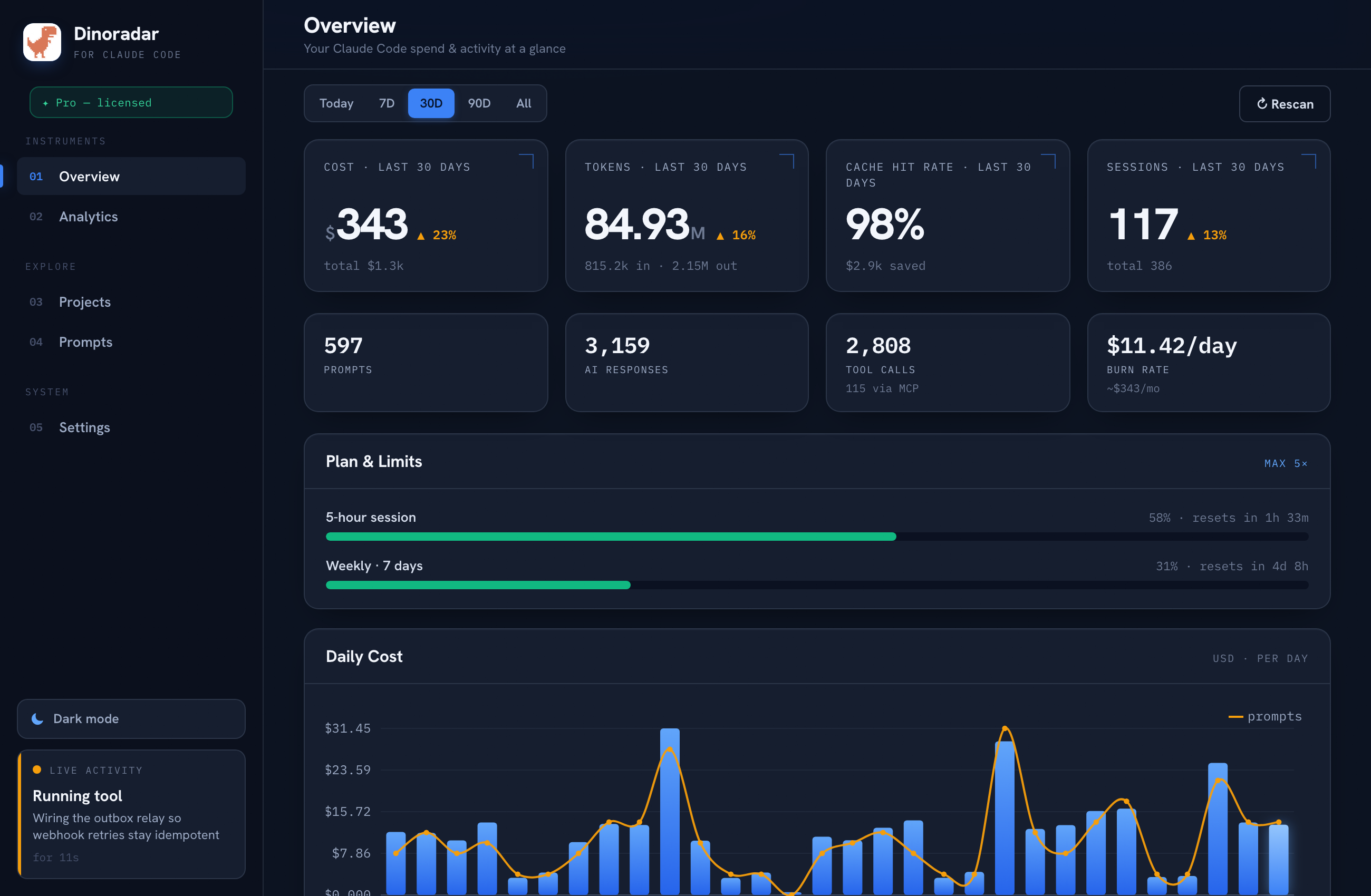Open the Running tool live activity card

point(131,814)
